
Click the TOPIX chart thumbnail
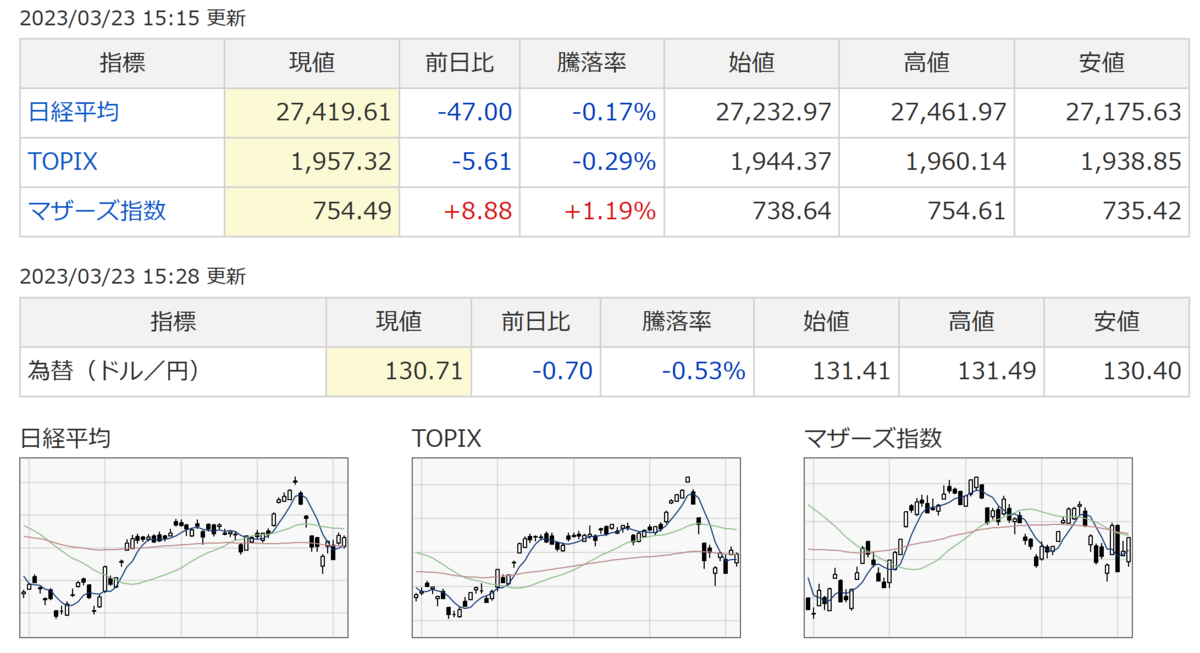576,547
